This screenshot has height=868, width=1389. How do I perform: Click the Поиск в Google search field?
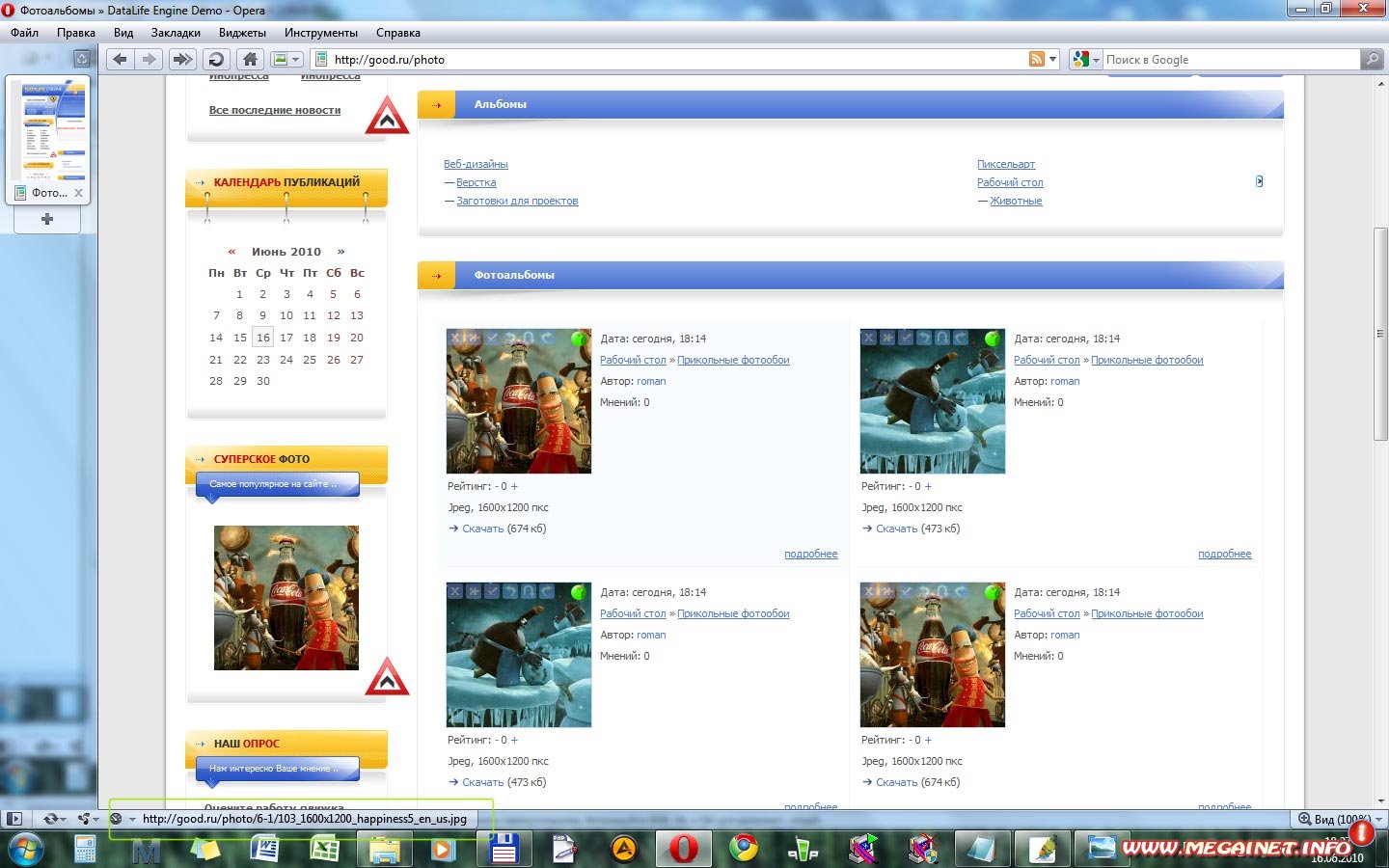(x=1232, y=59)
